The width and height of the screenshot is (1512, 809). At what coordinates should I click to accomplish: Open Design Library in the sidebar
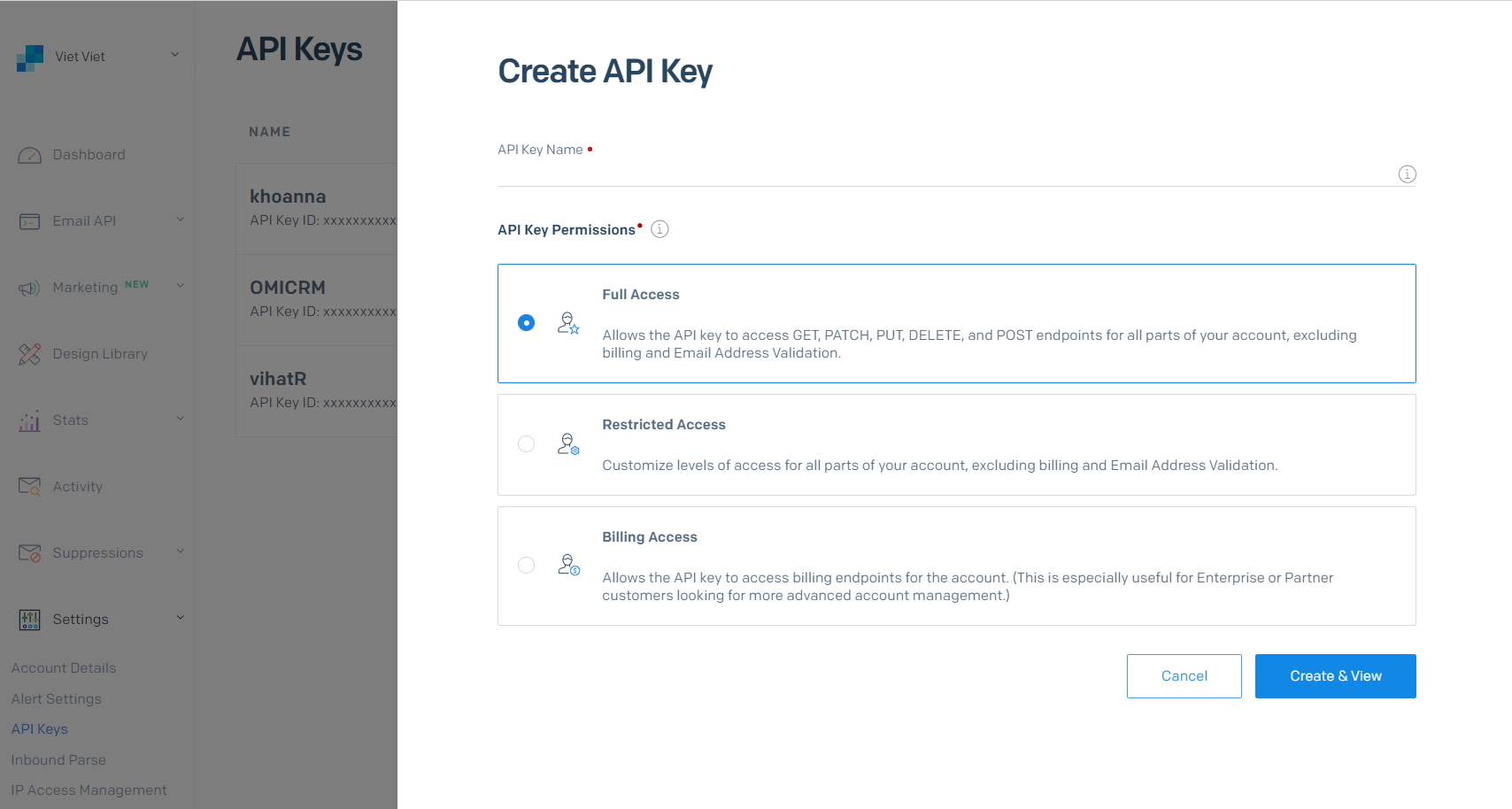pyautogui.click(x=100, y=354)
